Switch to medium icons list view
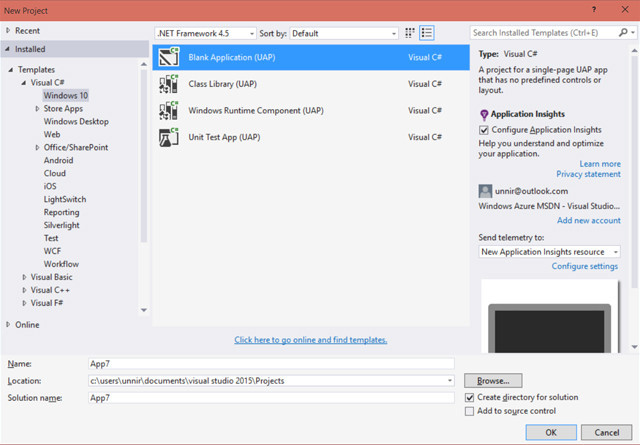The image size is (640, 445). (x=427, y=33)
